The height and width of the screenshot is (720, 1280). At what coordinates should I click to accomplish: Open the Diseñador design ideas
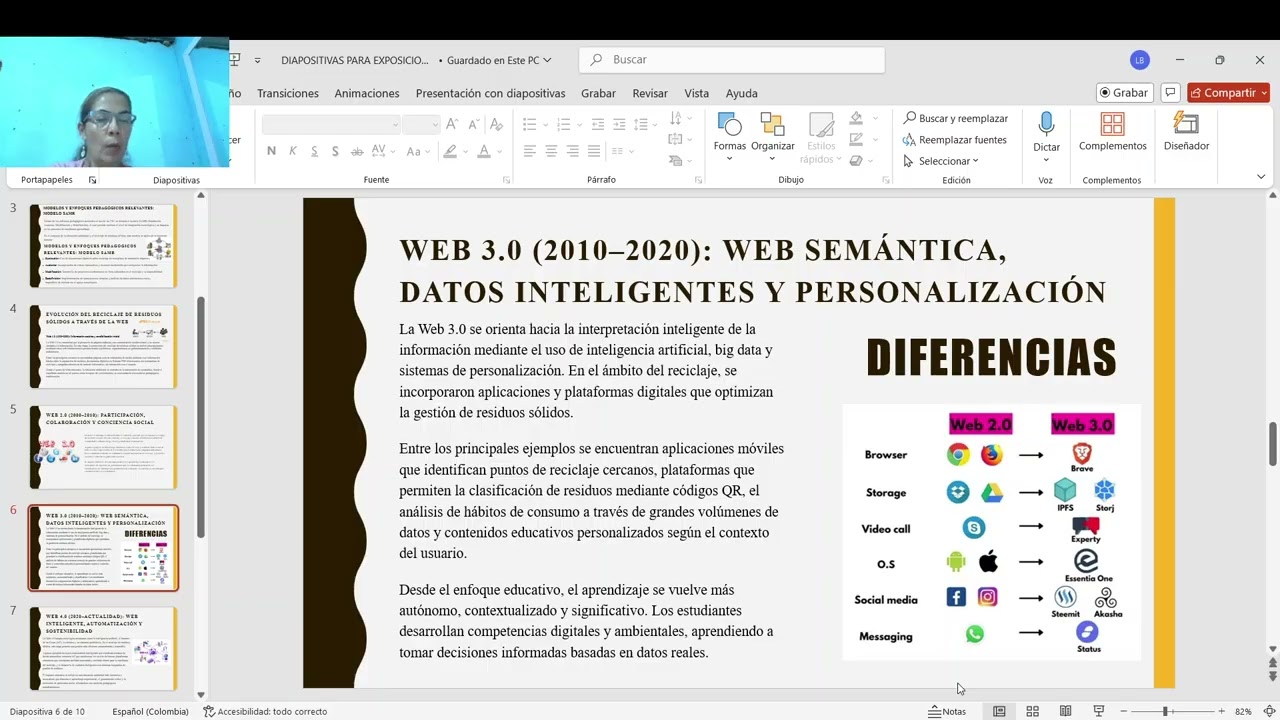[1186, 133]
